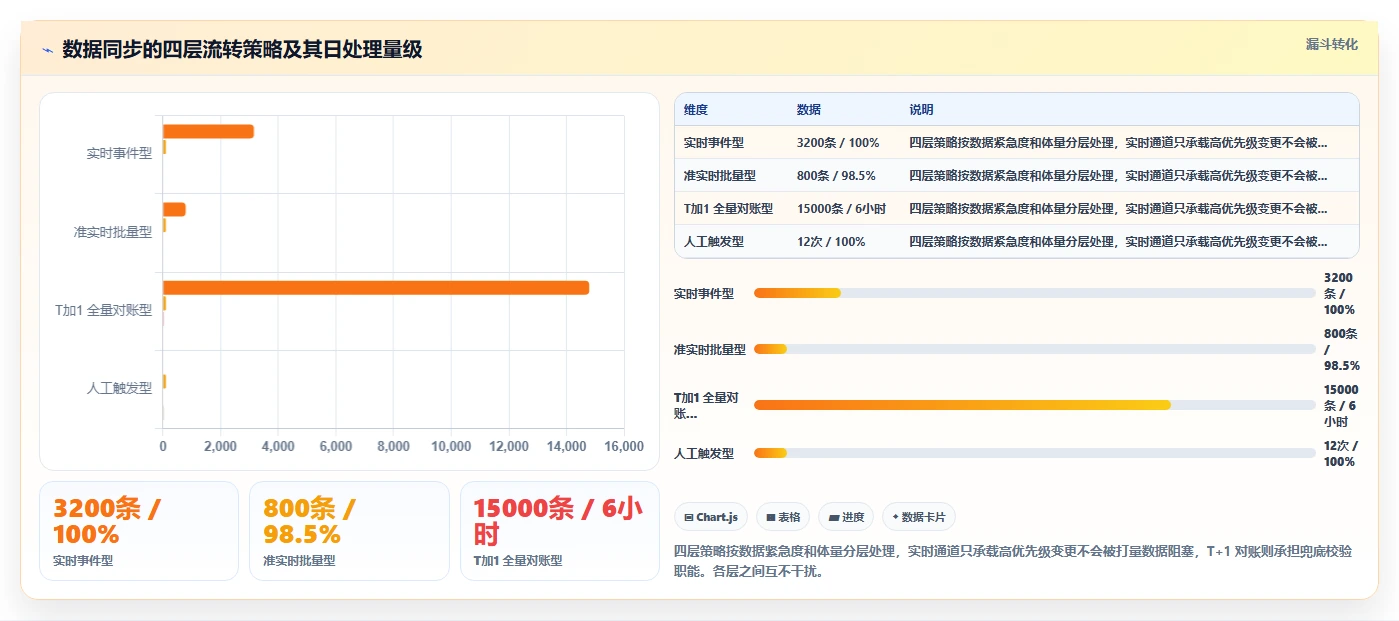Screen dimensions: 1399x621
Task: Click the 准实时批量型 chart axis label
Action: (x=113, y=232)
